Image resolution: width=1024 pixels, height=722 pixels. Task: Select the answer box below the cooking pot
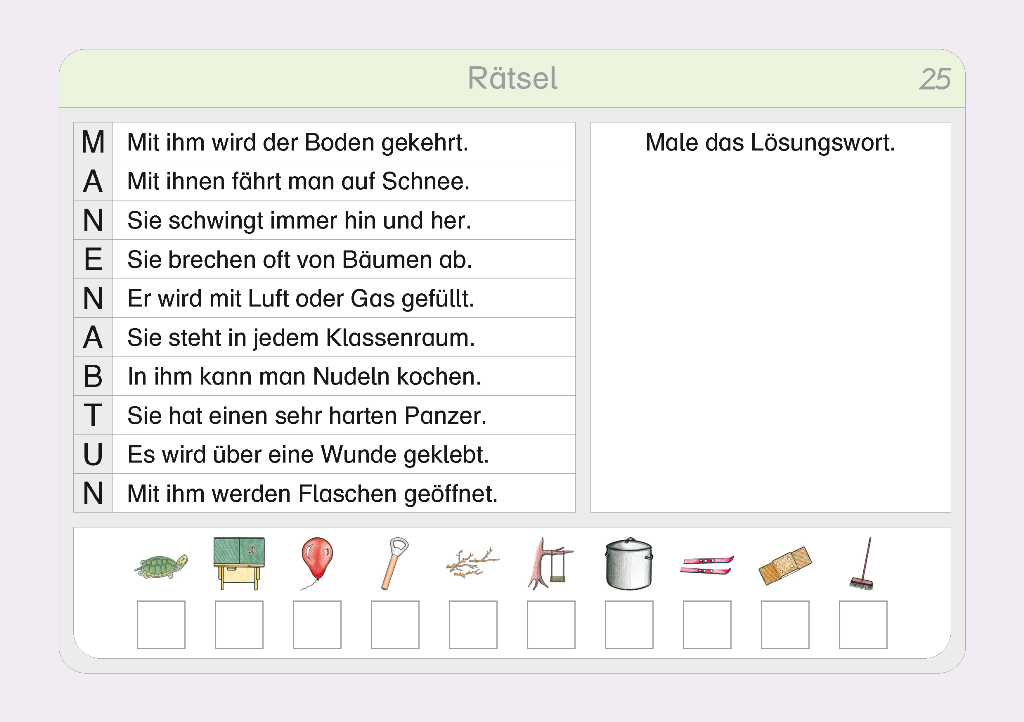tap(629, 624)
